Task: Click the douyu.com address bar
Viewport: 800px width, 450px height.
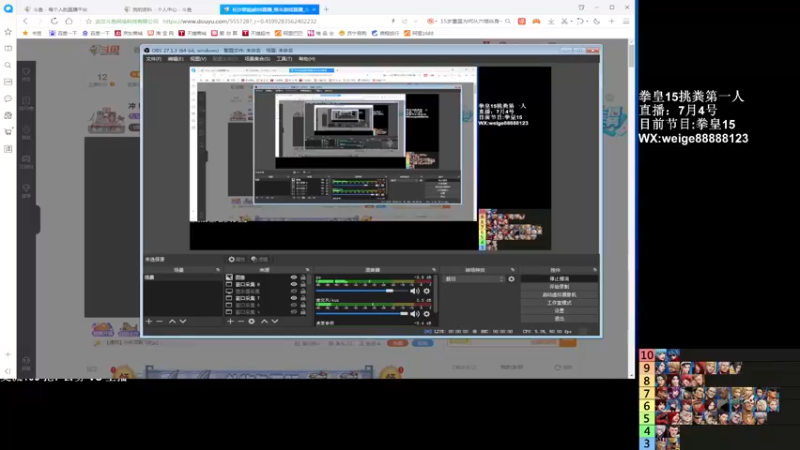Action: tap(239, 21)
